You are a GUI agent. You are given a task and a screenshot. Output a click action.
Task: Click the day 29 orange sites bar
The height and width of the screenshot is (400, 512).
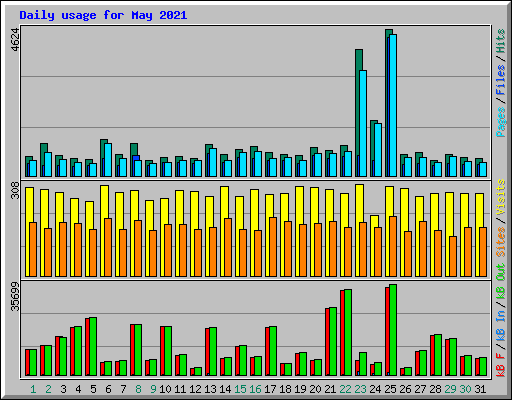(x=453, y=256)
